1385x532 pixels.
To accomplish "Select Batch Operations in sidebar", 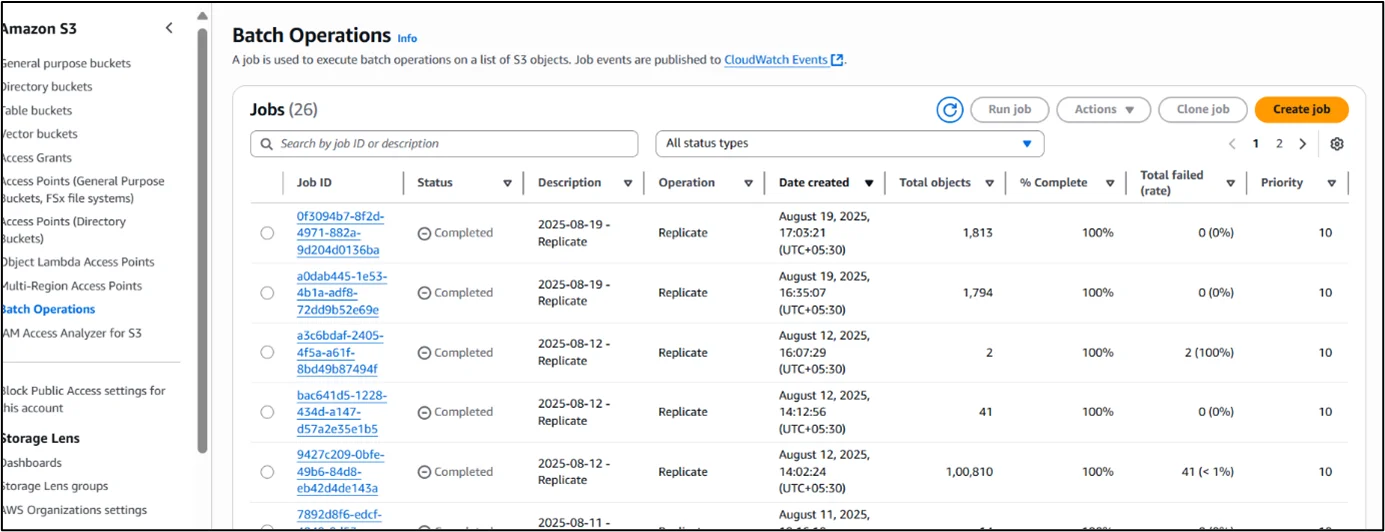I will [48, 310].
